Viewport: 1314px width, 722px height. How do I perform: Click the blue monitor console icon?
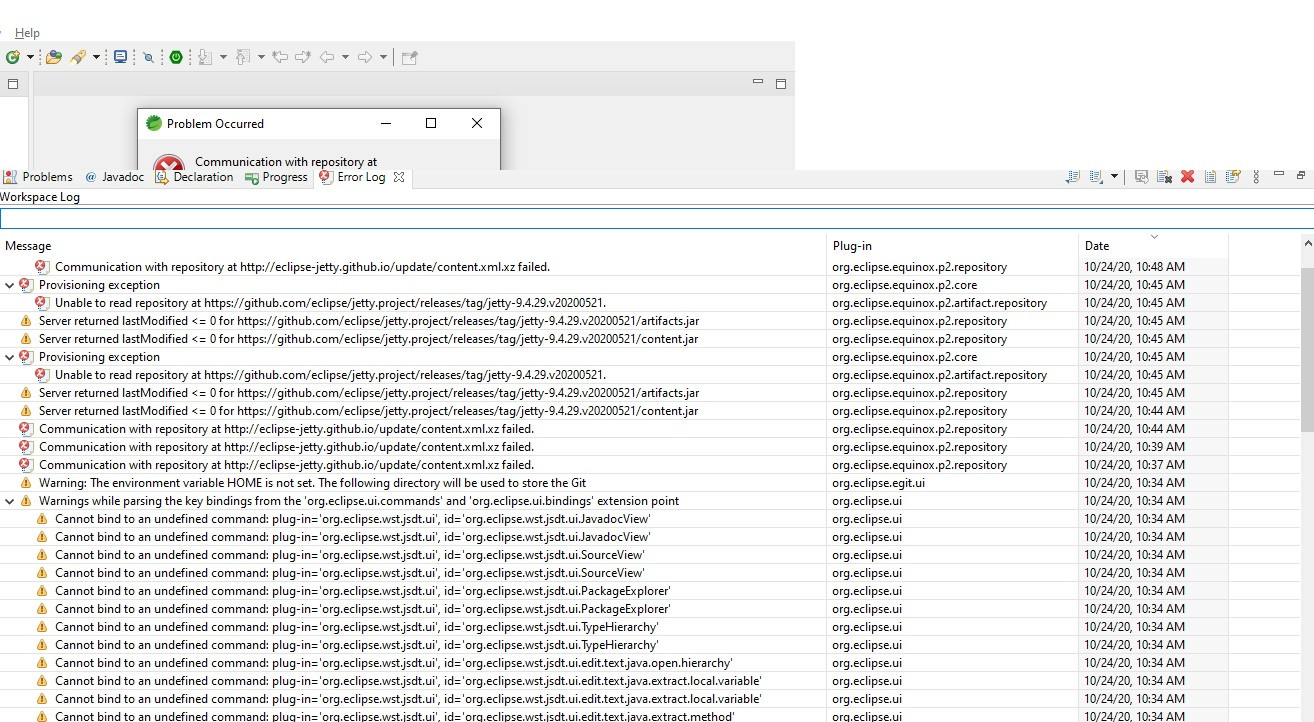click(121, 57)
